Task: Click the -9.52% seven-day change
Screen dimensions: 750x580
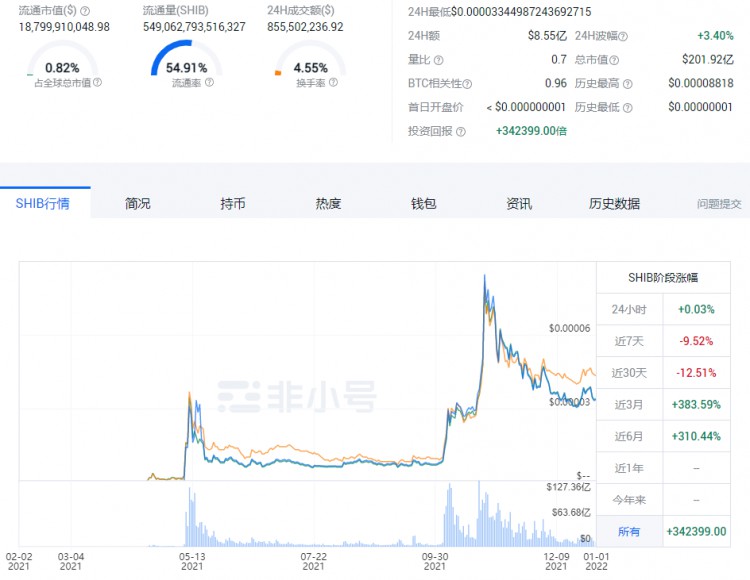Action: tap(696, 341)
